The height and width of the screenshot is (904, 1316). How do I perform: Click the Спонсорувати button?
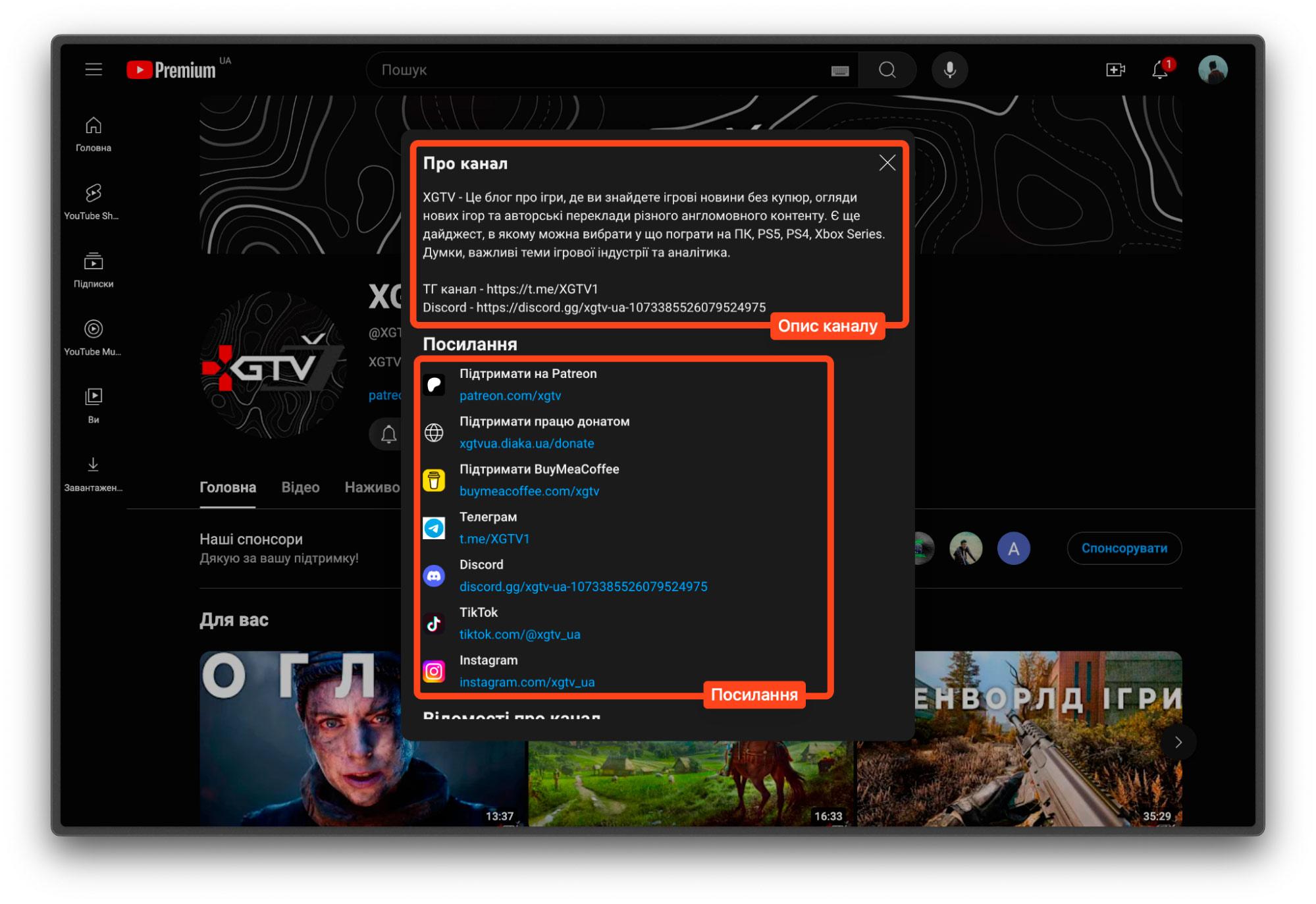[x=1124, y=548]
